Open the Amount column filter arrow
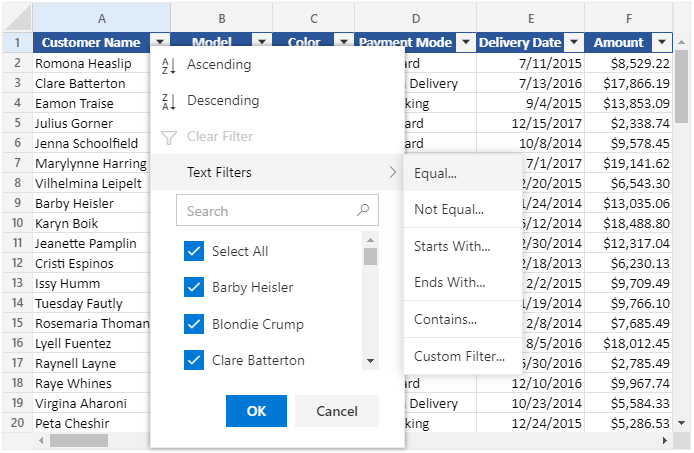 tap(661, 43)
